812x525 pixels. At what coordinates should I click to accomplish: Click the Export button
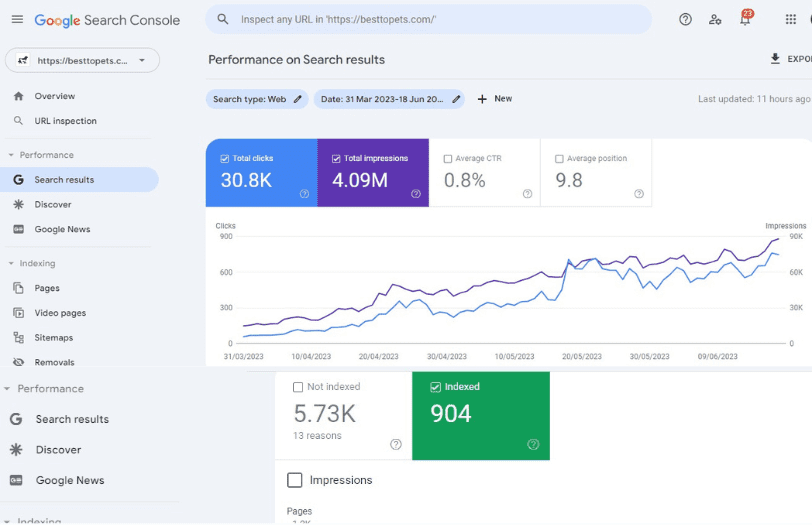tap(791, 59)
